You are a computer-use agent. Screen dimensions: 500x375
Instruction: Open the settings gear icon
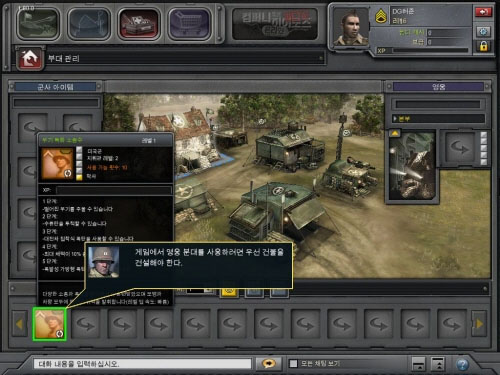click(483, 32)
